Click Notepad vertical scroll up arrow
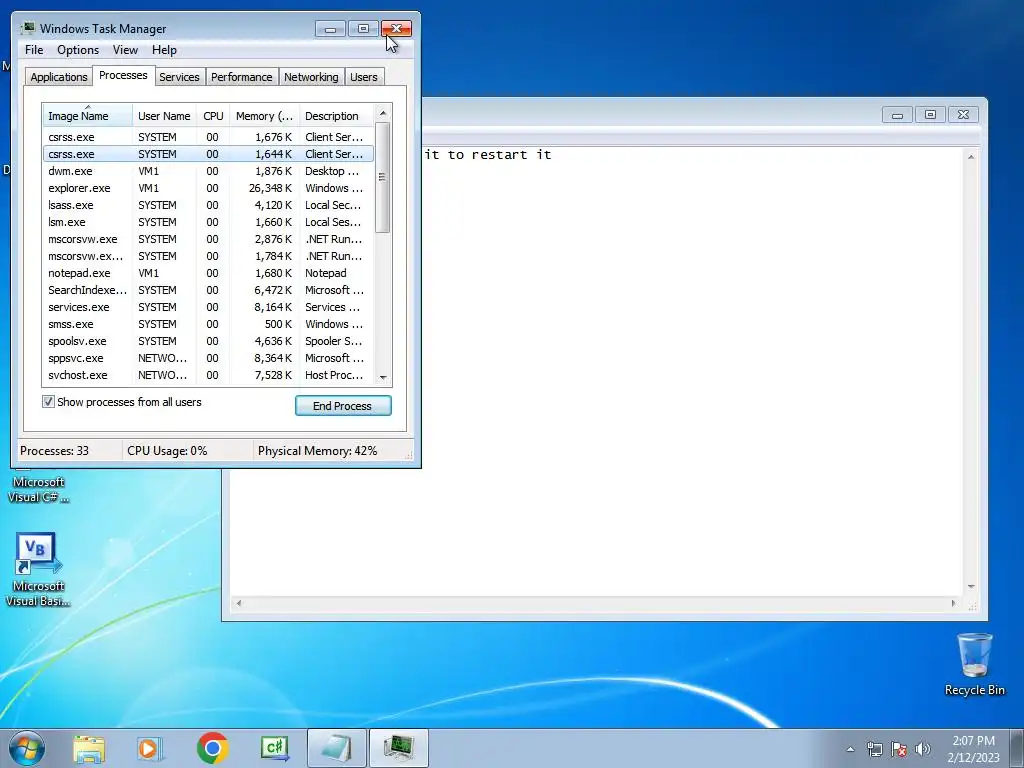This screenshot has height=768, width=1024. point(971,157)
